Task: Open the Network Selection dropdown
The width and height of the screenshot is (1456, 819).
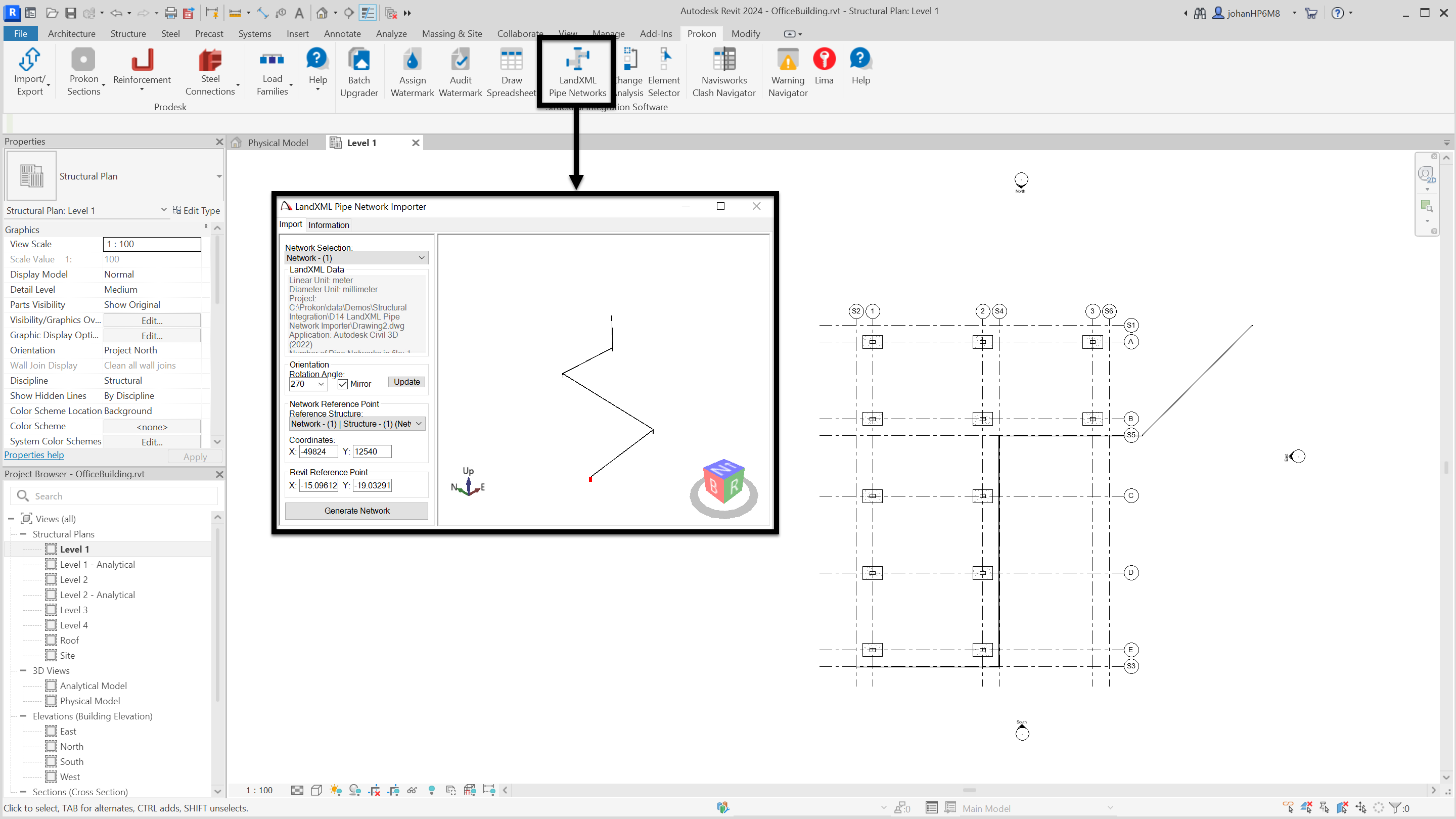Action: click(x=421, y=258)
